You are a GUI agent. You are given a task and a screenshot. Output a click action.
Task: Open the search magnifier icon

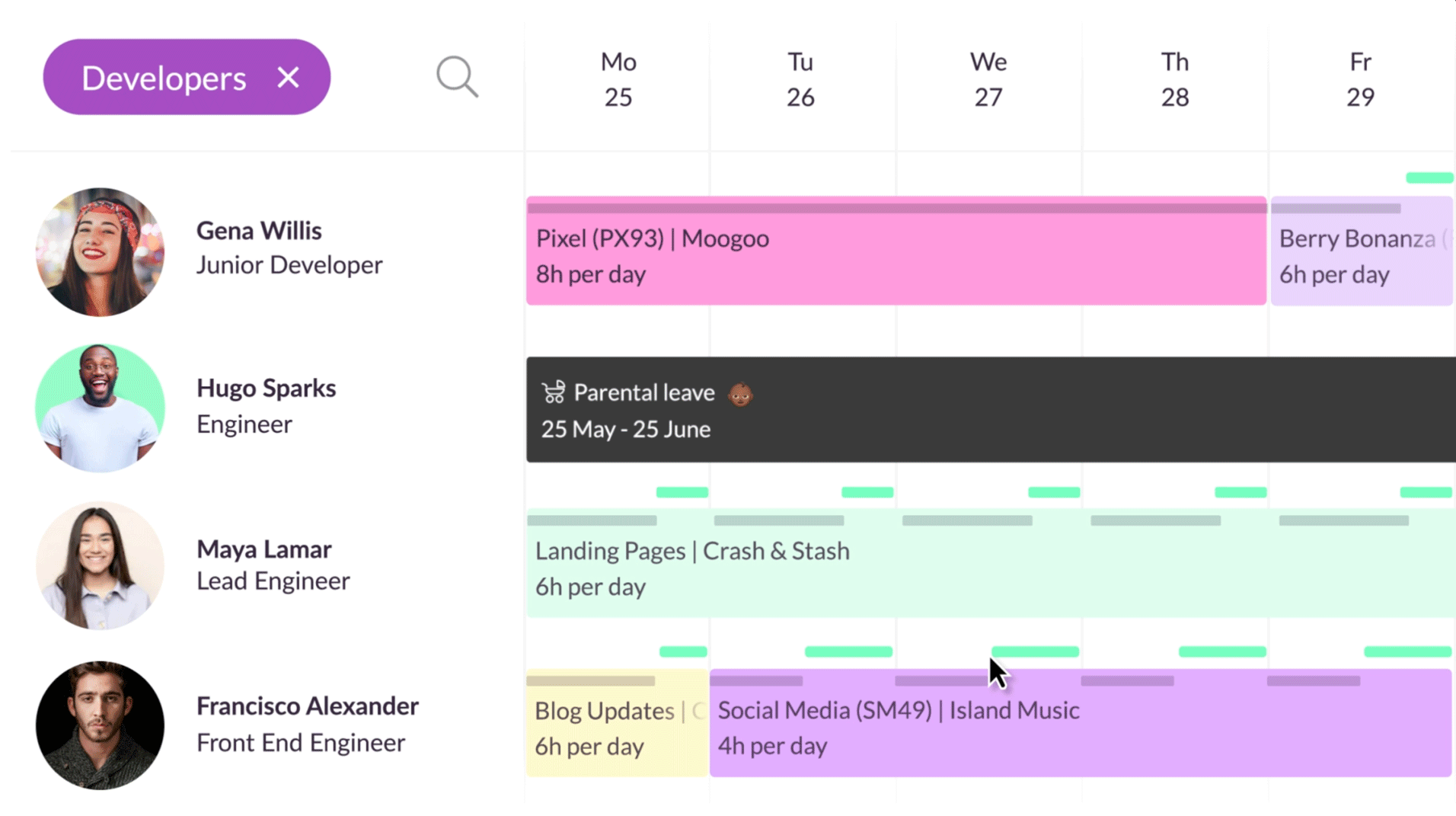click(x=457, y=77)
